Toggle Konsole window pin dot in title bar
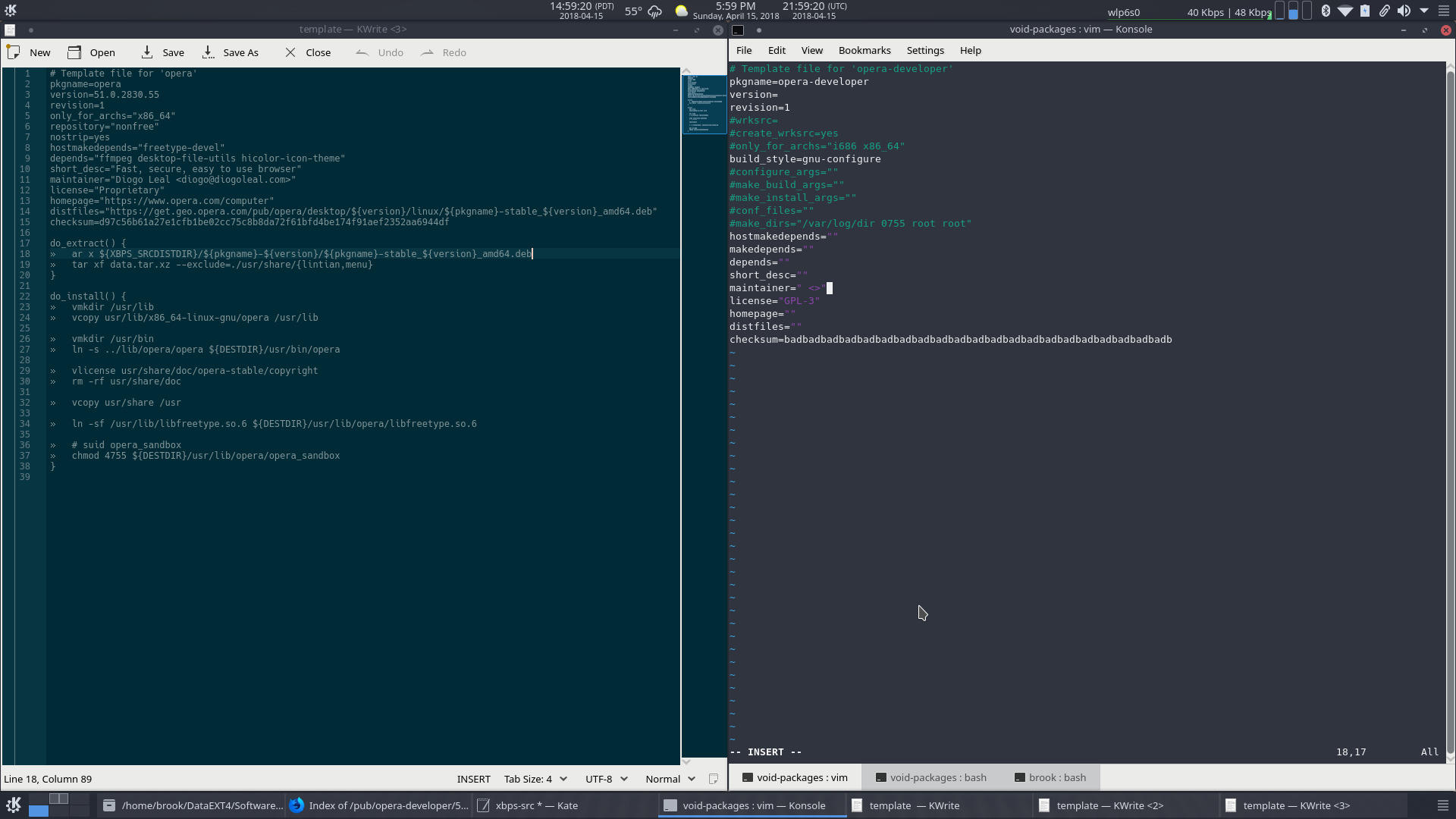 [x=758, y=30]
